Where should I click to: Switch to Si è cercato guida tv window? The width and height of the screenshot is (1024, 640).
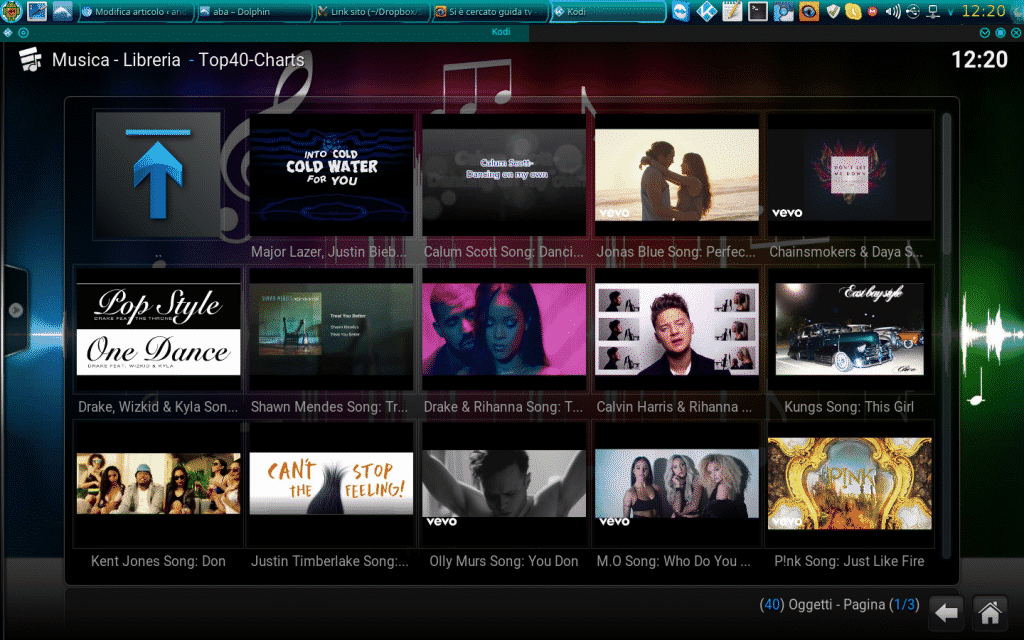point(490,12)
